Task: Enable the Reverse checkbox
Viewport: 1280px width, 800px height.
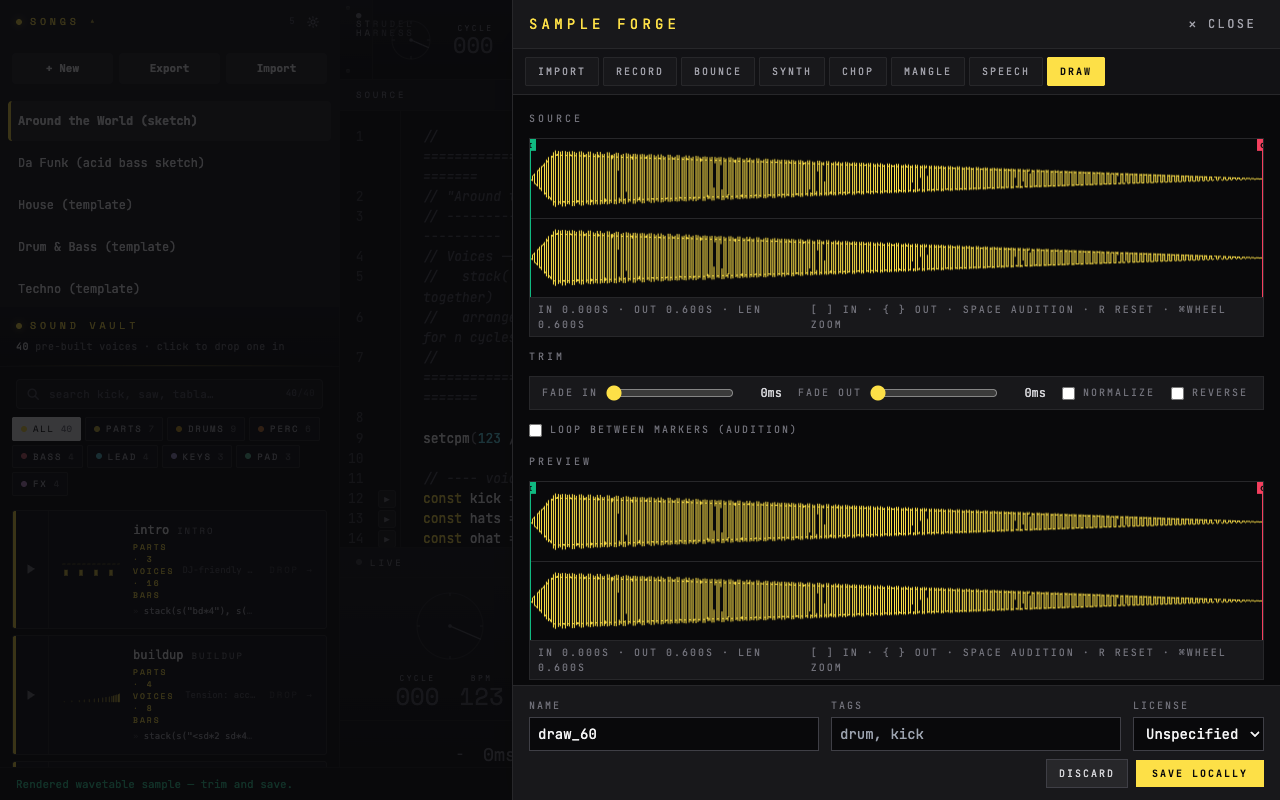Action: click(1177, 393)
